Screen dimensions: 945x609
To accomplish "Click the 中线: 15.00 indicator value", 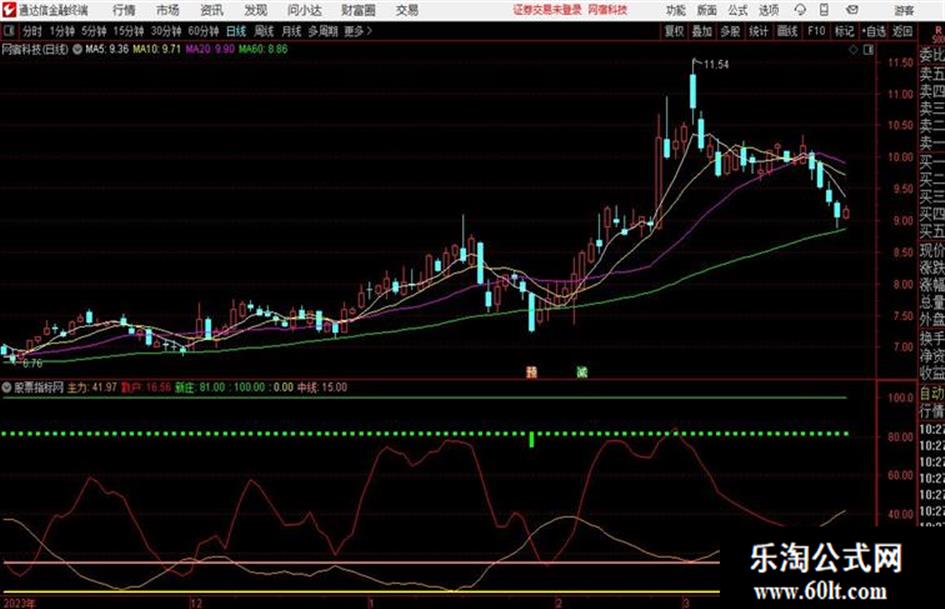I will (x=322, y=387).
